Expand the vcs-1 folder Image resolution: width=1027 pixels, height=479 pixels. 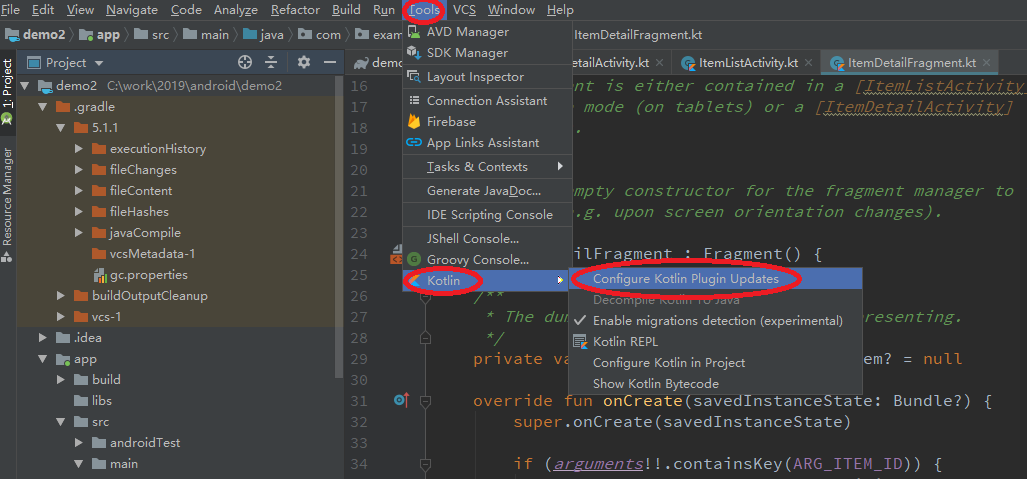pyautogui.click(x=61, y=316)
